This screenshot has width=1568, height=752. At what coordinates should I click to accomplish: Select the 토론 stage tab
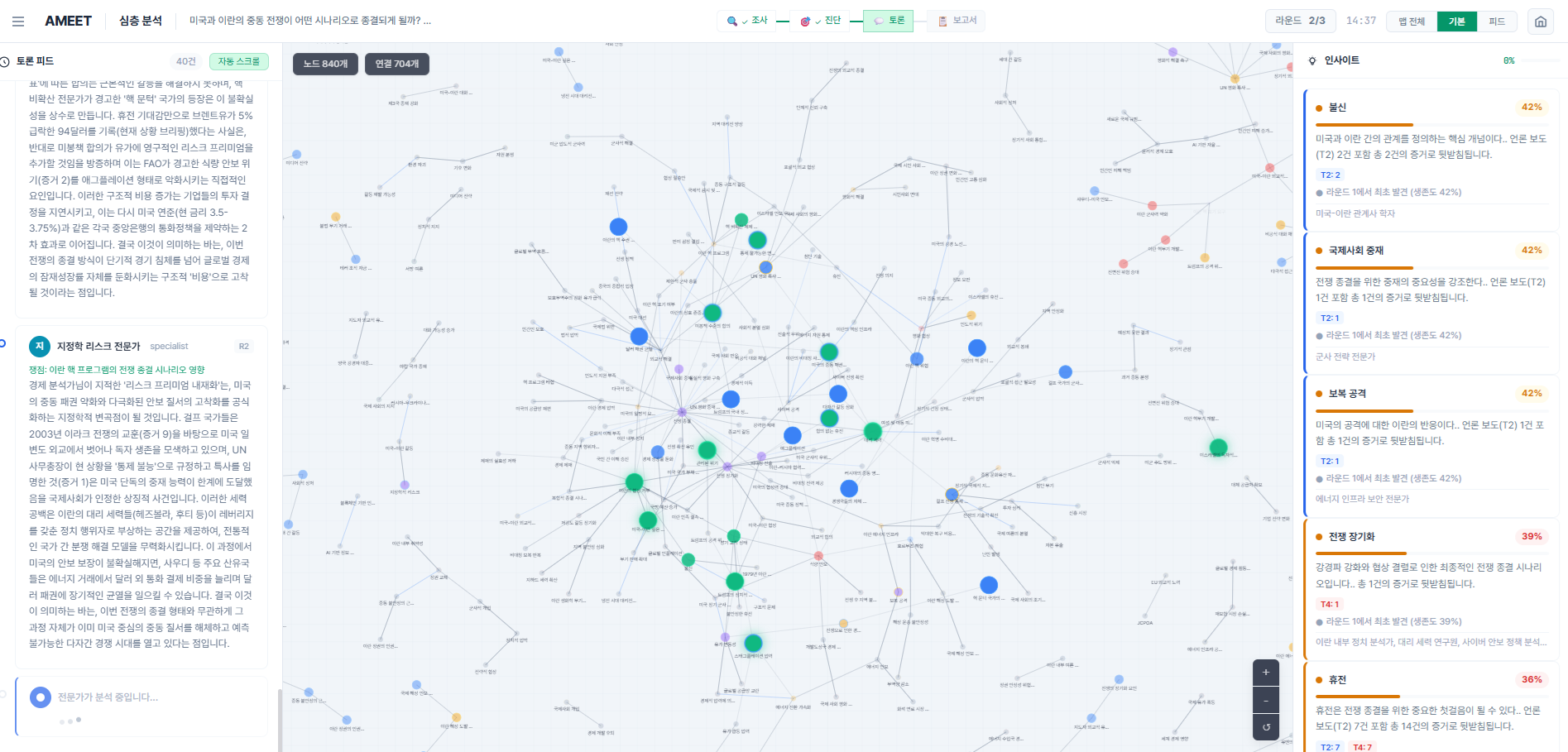coord(888,21)
